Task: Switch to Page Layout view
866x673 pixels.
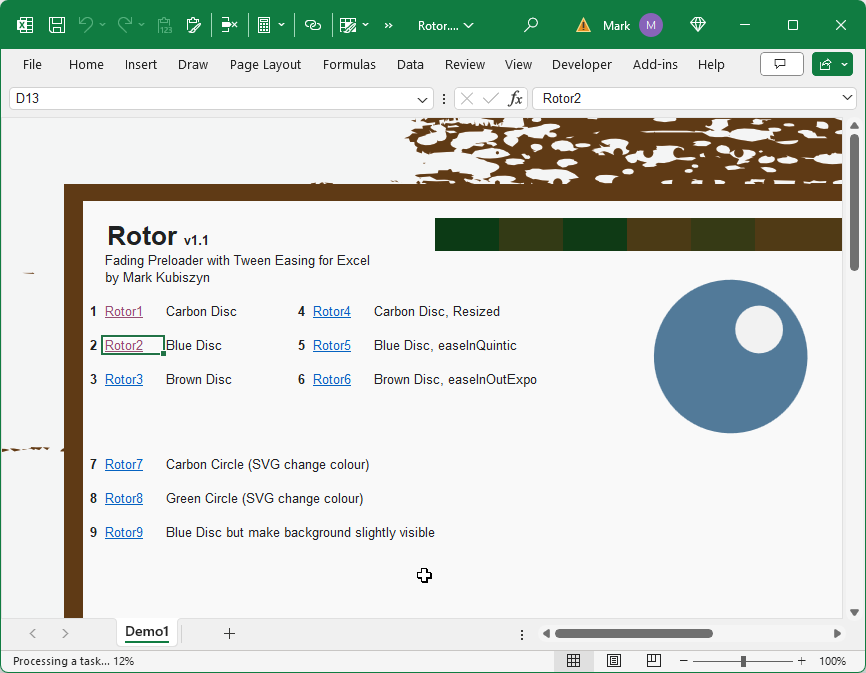Action: [613, 661]
